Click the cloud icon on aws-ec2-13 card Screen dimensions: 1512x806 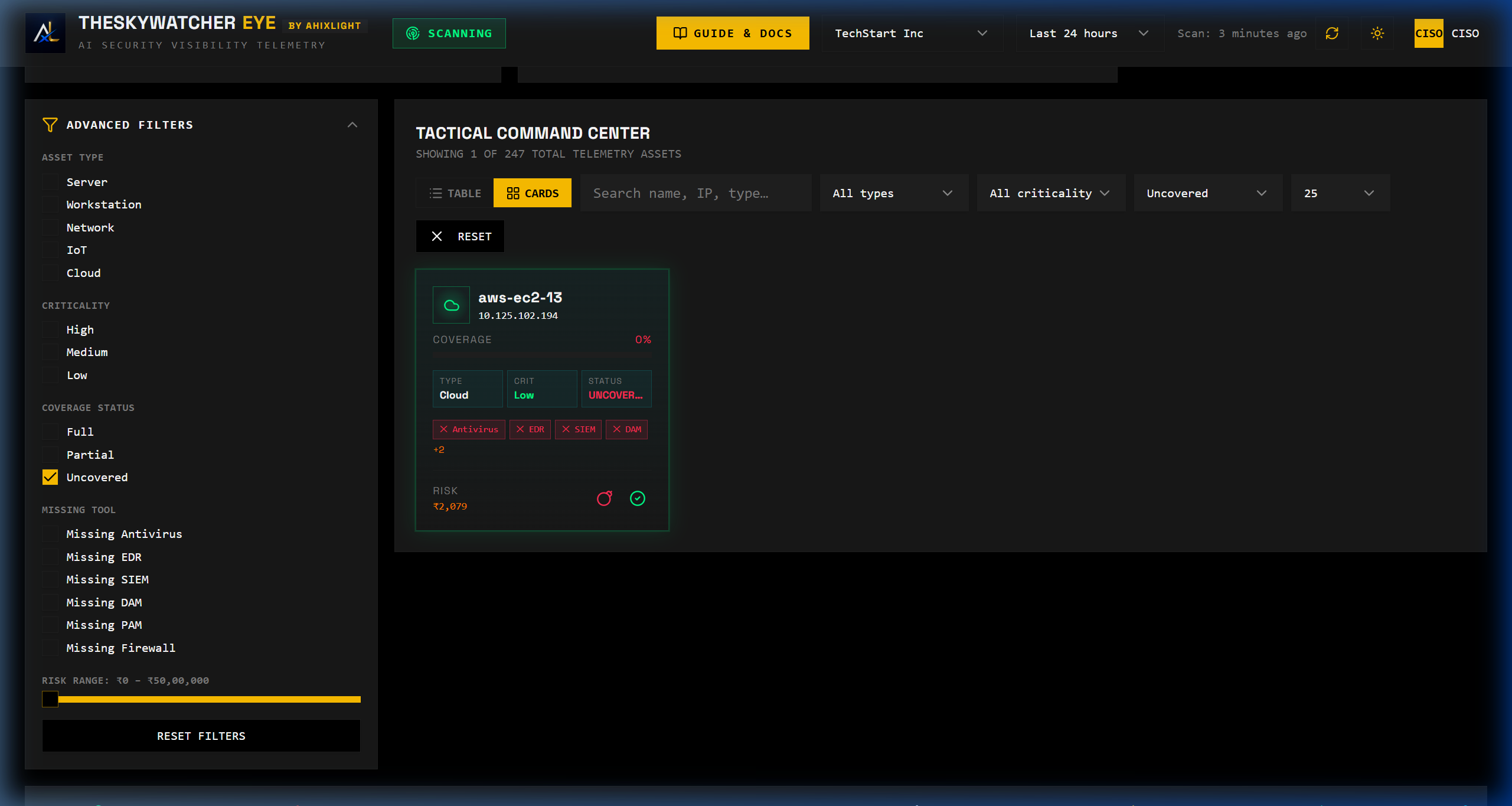click(x=452, y=305)
